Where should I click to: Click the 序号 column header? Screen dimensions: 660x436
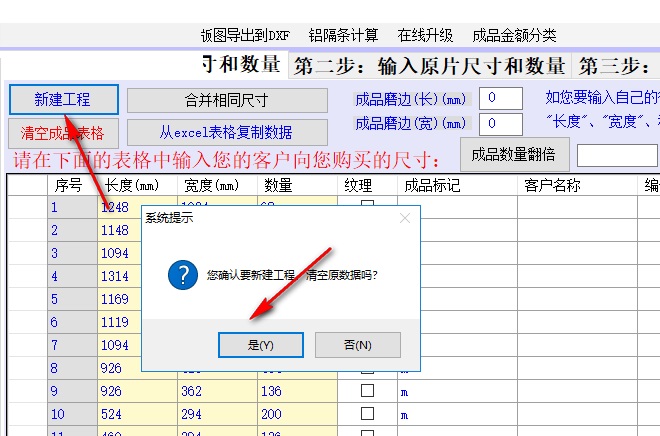[72, 185]
